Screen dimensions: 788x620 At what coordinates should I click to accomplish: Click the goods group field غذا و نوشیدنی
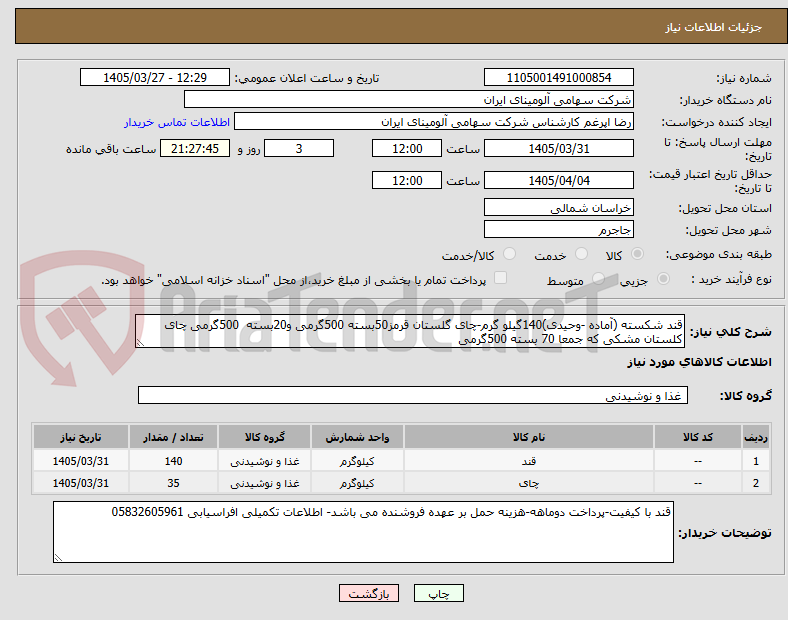click(413, 395)
